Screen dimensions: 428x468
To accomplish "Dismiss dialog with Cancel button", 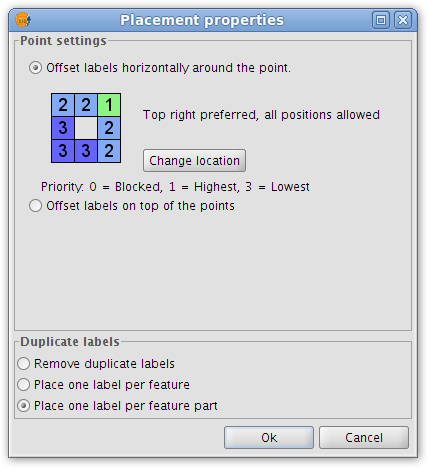I will [x=364, y=437].
